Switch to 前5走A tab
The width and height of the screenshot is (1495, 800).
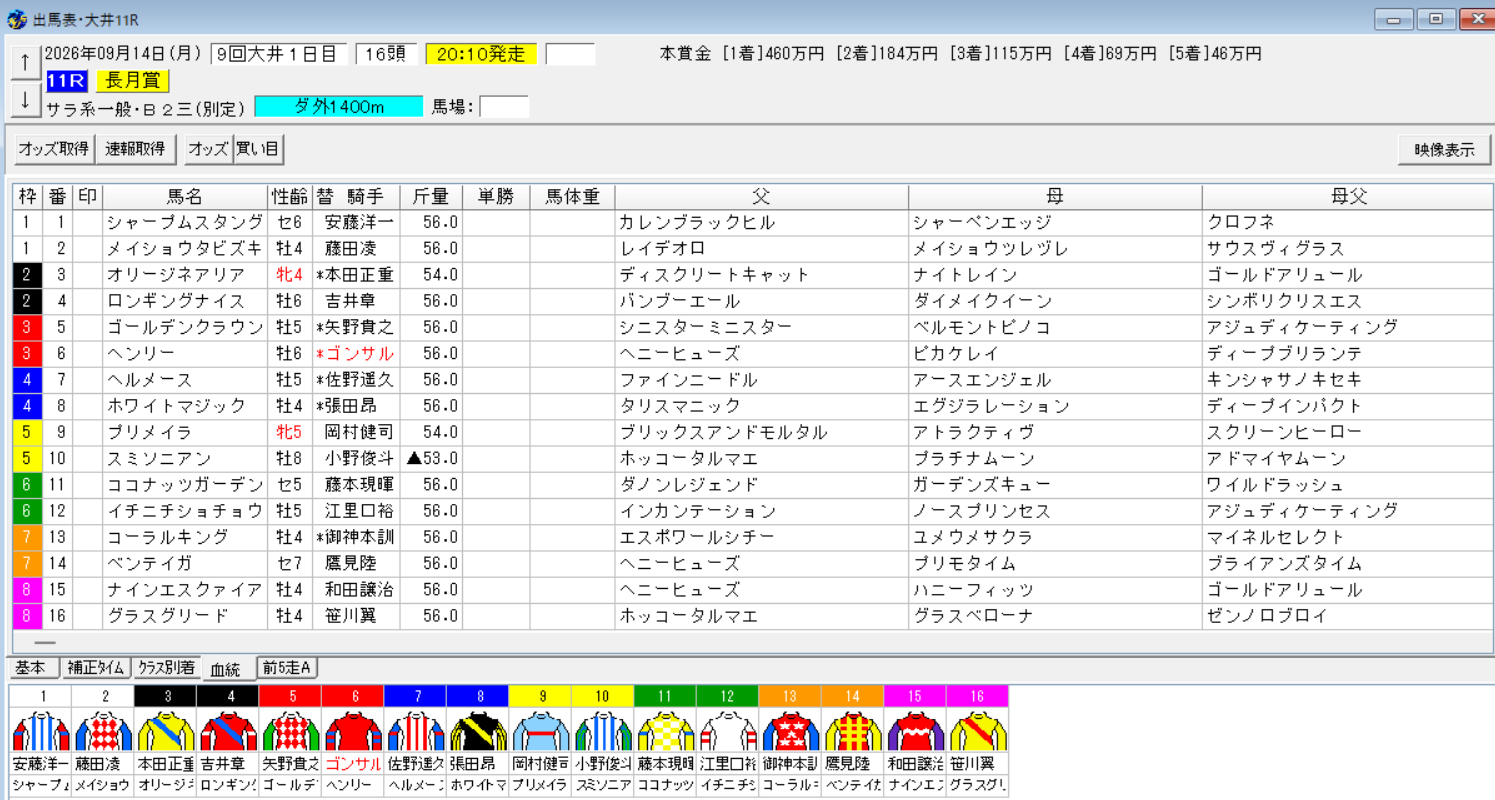(287, 668)
